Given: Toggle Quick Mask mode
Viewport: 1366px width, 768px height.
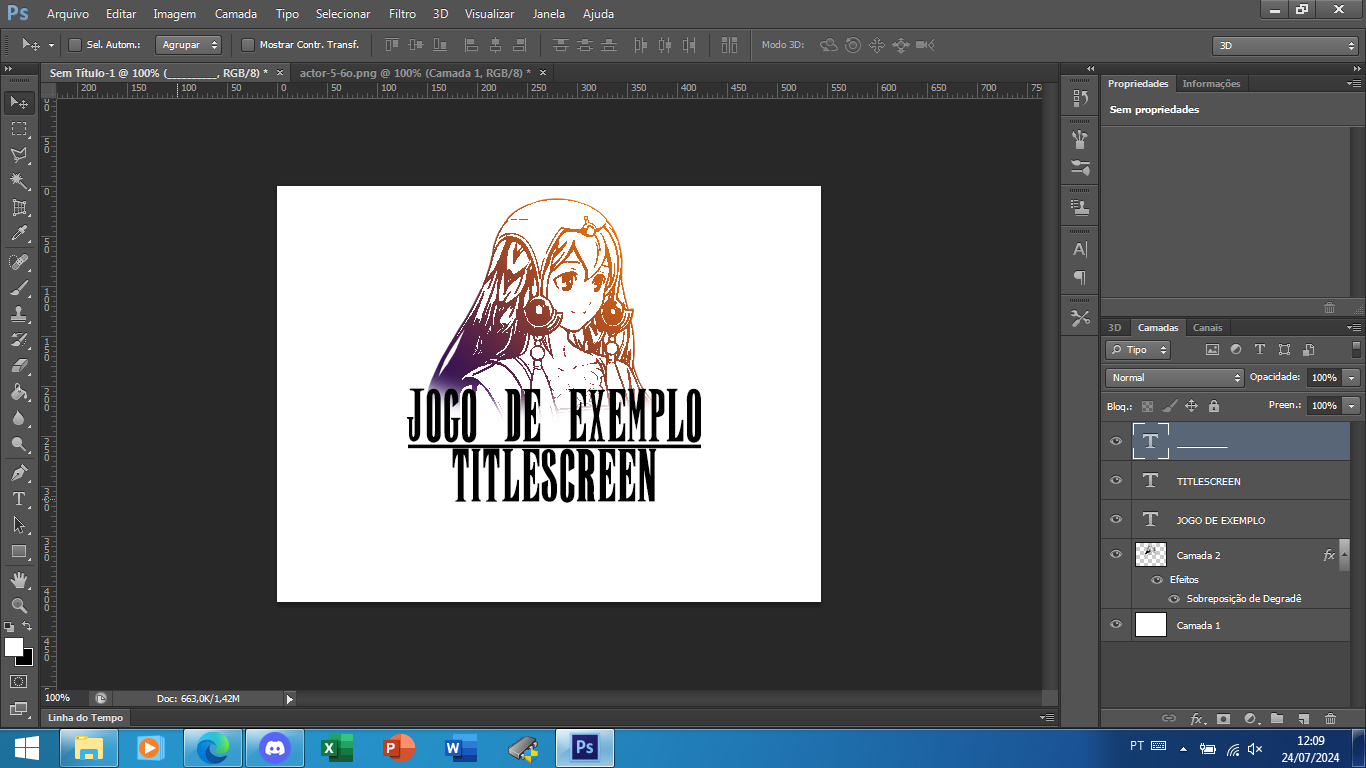Looking at the screenshot, I should pos(19,682).
